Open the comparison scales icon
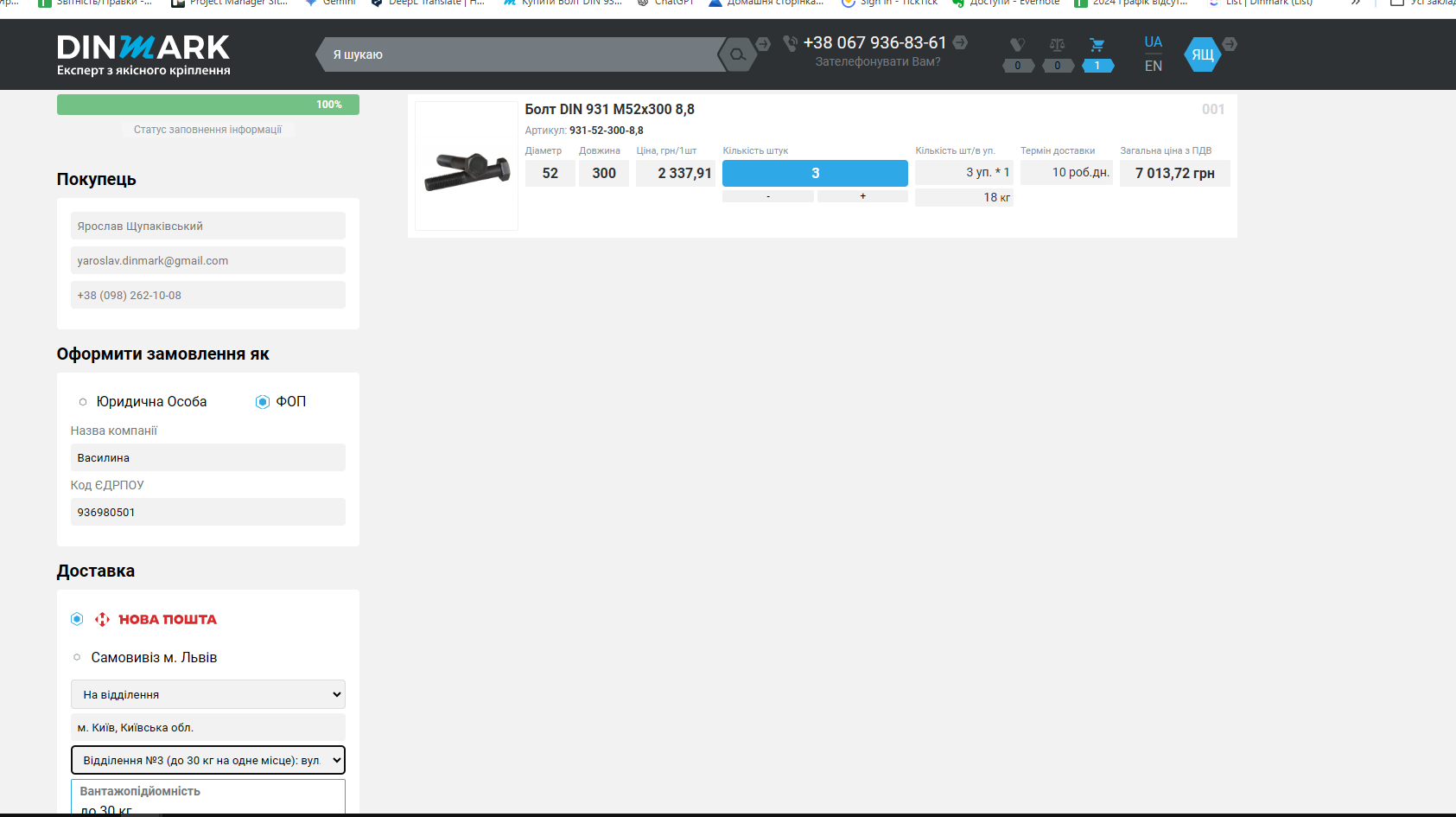The width and height of the screenshot is (1456, 817). pos(1058,45)
